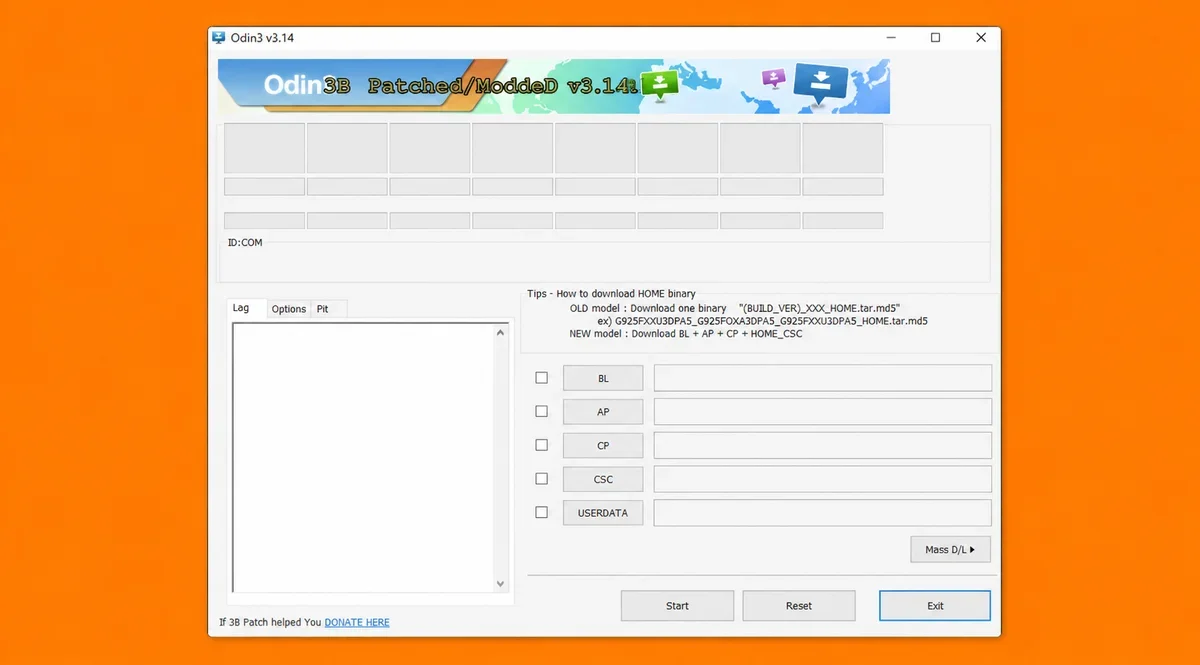Click the BL file path field

tap(823, 378)
